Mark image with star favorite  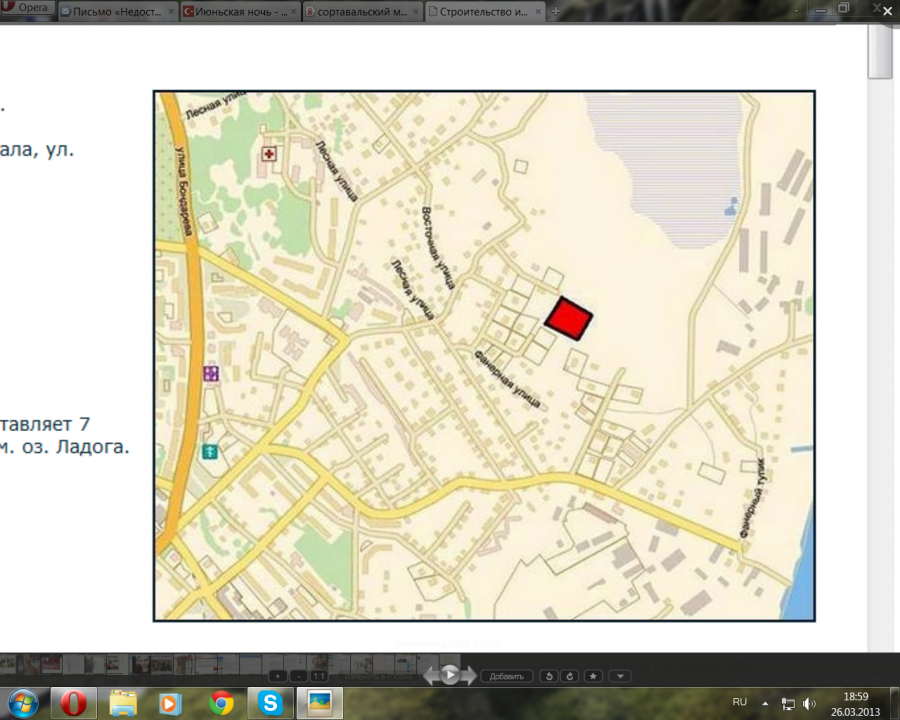click(593, 676)
